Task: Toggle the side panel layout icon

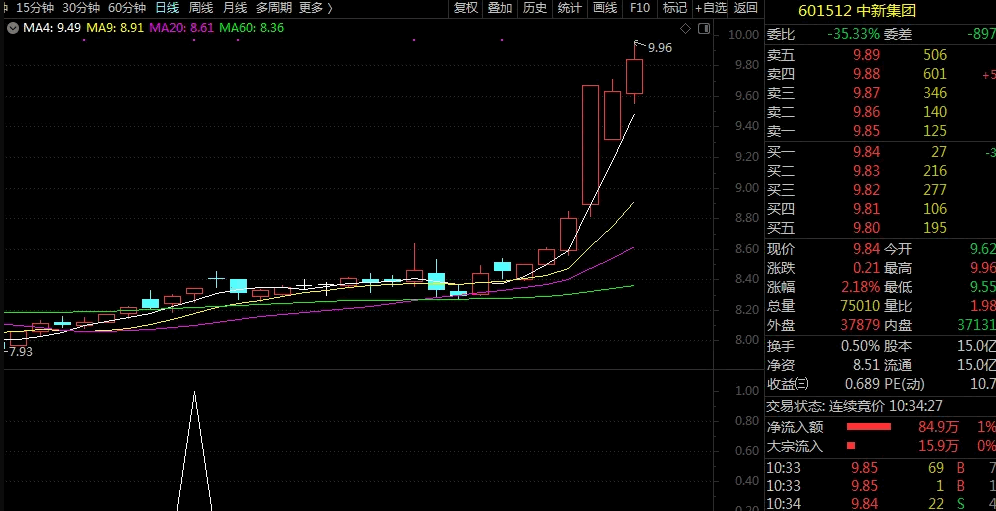Action: click(x=703, y=29)
